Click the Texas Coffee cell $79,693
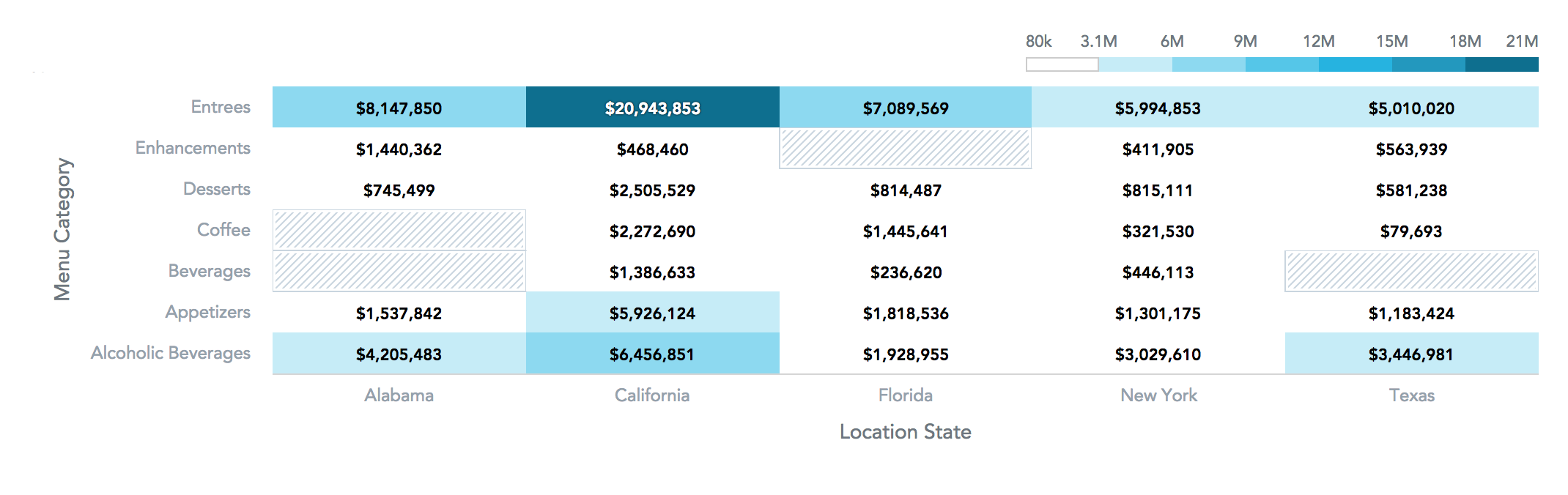The width and height of the screenshot is (1568, 495). tap(1411, 230)
